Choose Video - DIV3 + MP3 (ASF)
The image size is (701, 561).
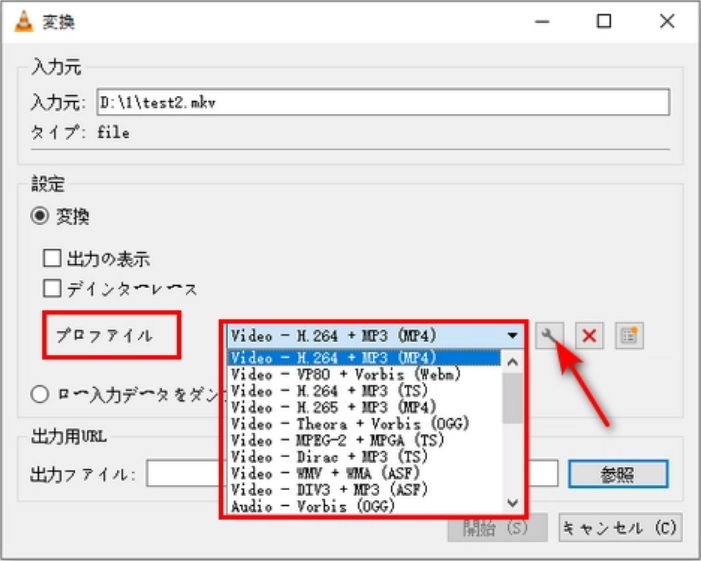364,490
